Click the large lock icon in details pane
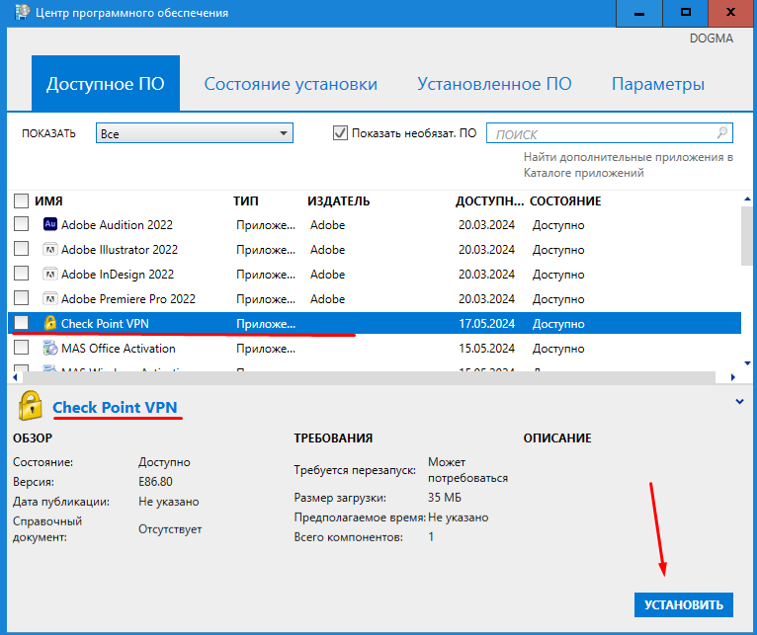The image size is (757, 635). click(x=31, y=405)
